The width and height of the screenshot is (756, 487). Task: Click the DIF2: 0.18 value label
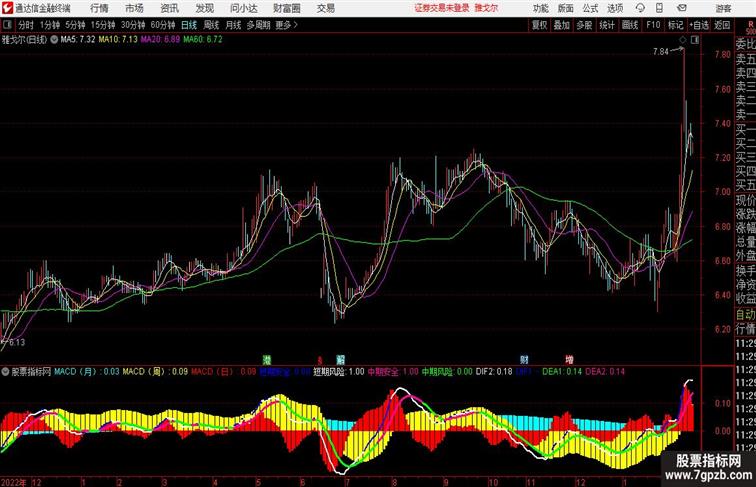(494, 372)
